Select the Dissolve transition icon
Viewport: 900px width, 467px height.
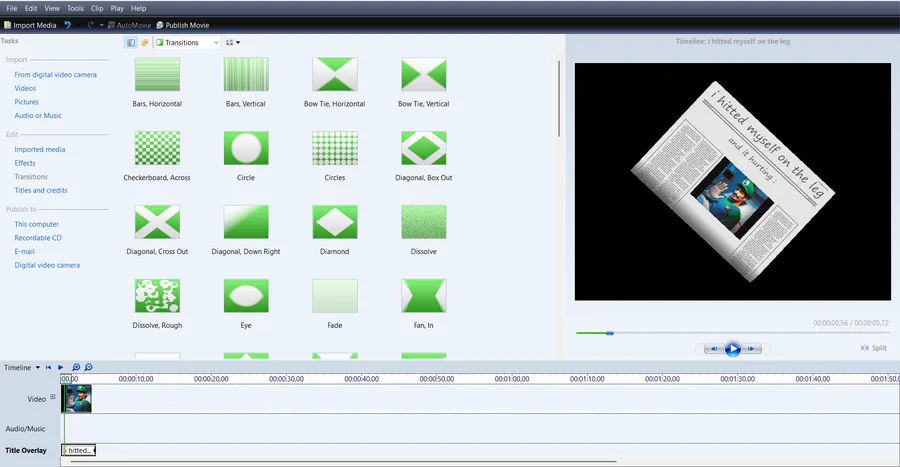point(424,222)
